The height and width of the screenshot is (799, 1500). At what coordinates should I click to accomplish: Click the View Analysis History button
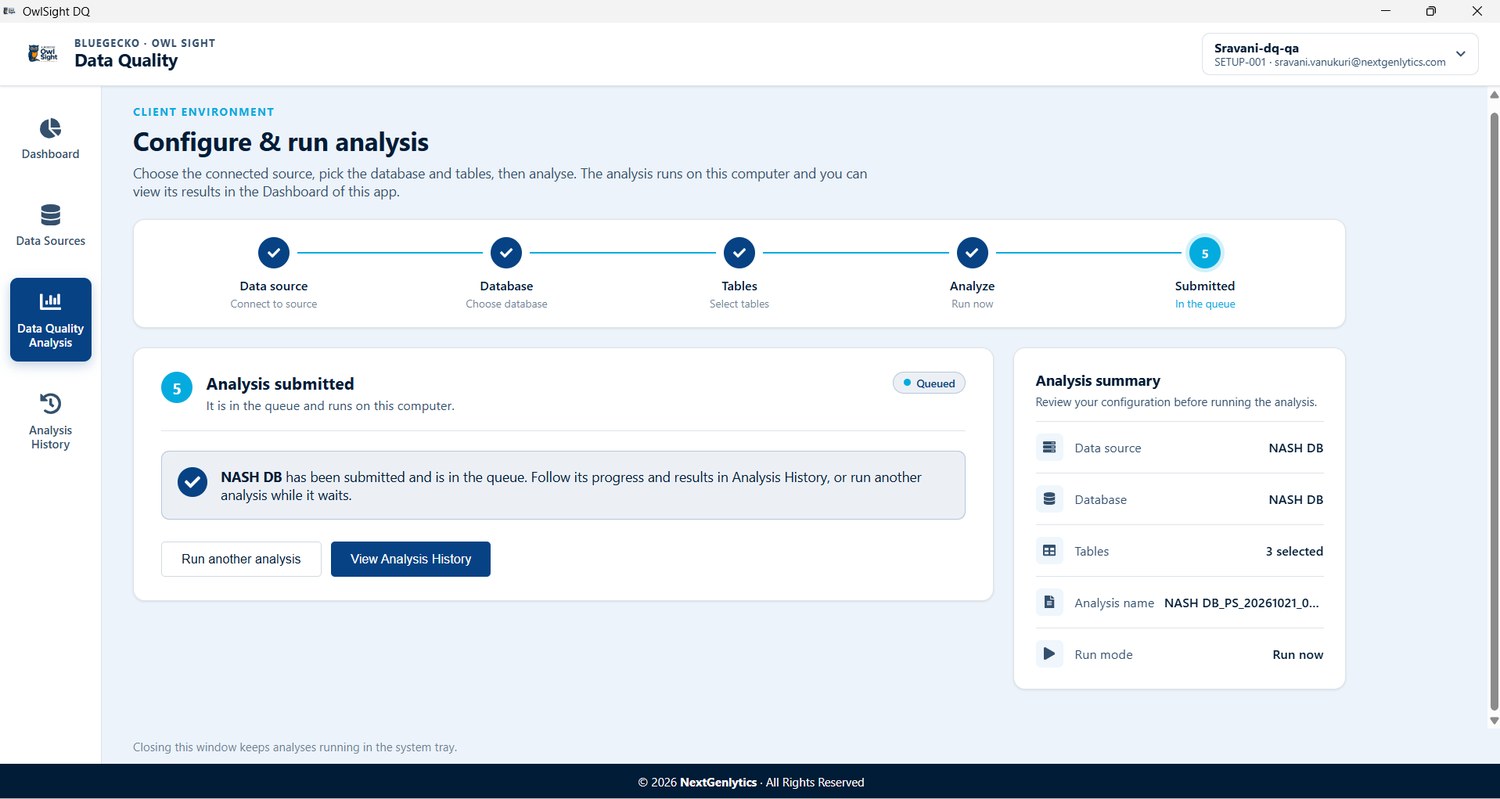pyautogui.click(x=411, y=559)
